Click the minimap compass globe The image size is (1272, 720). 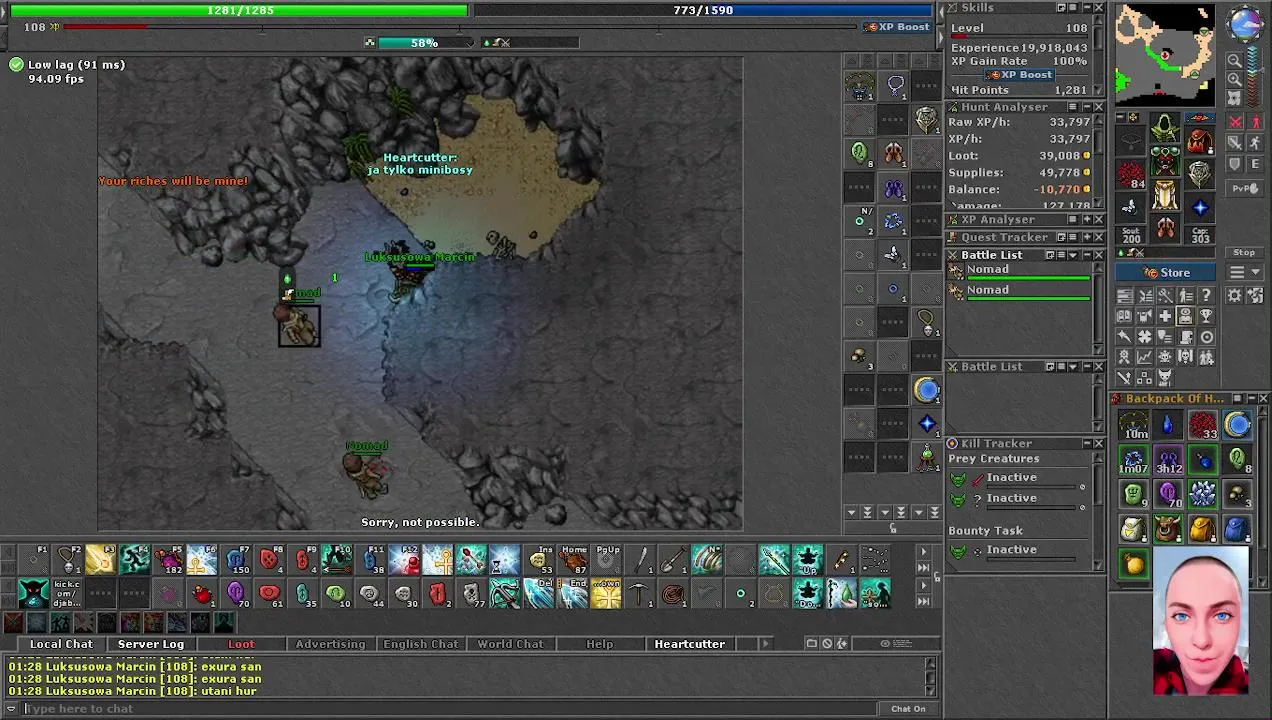[x=1245, y=24]
